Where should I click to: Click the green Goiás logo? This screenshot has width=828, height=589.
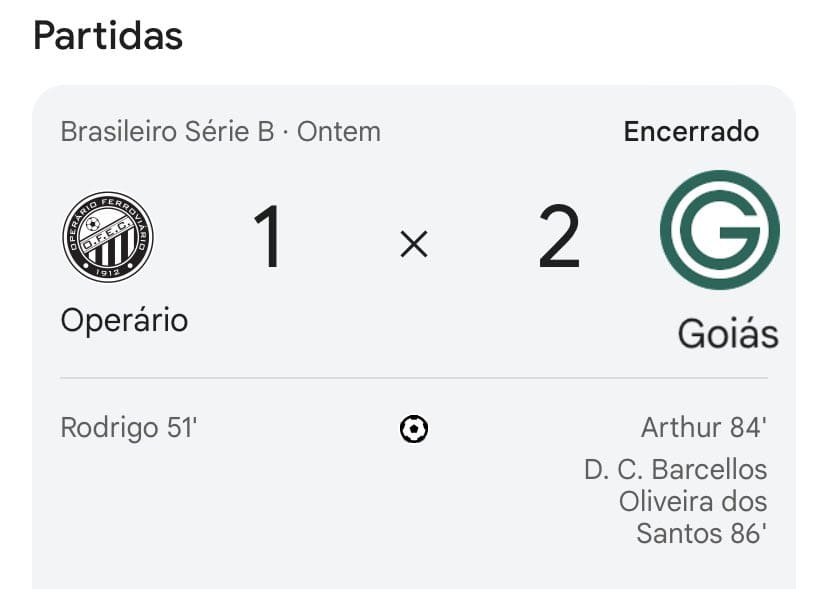pyautogui.click(x=719, y=230)
